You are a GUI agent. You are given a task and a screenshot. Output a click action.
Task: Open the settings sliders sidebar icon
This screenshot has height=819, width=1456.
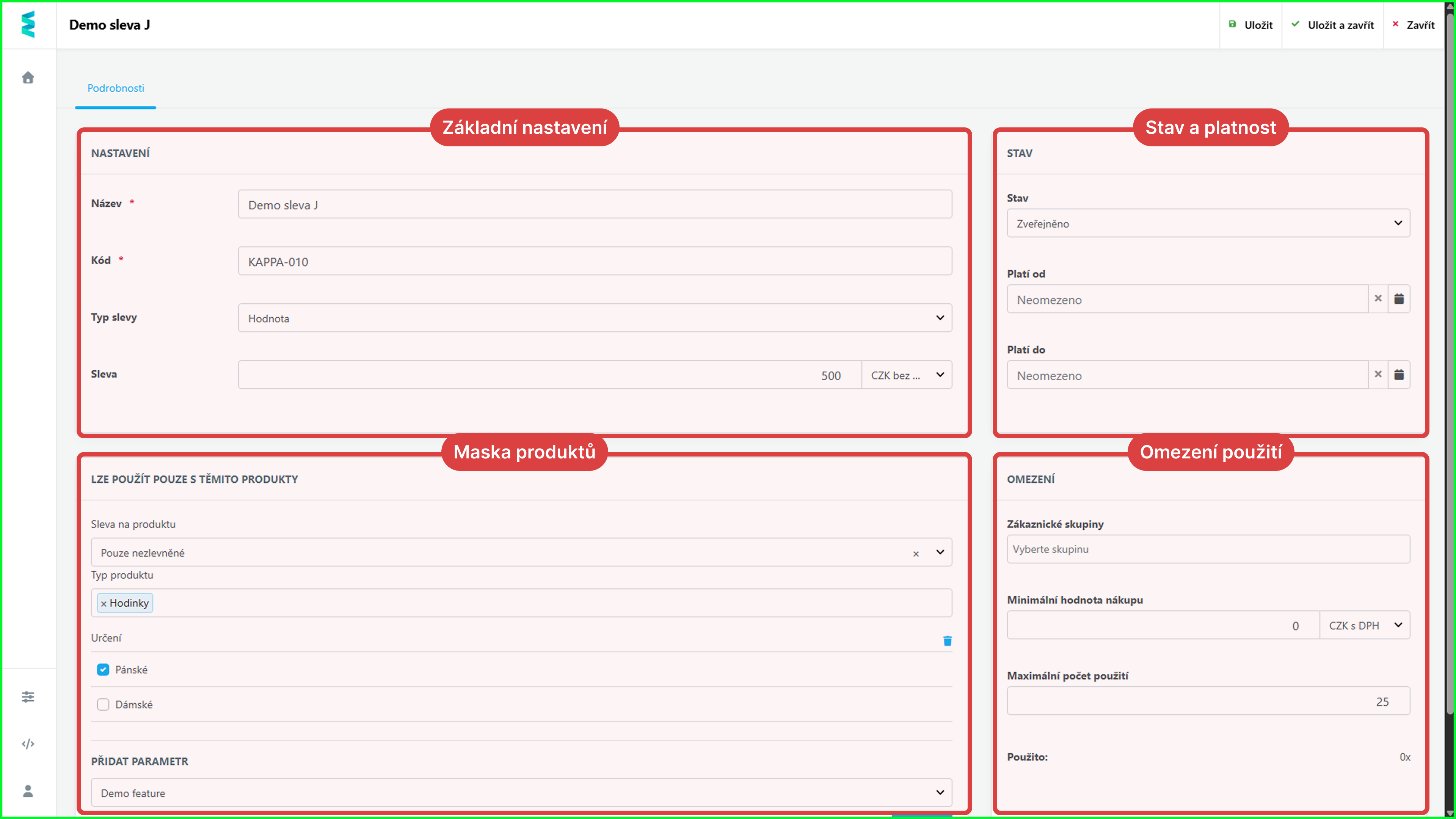pyautogui.click(x=28, y=697)
